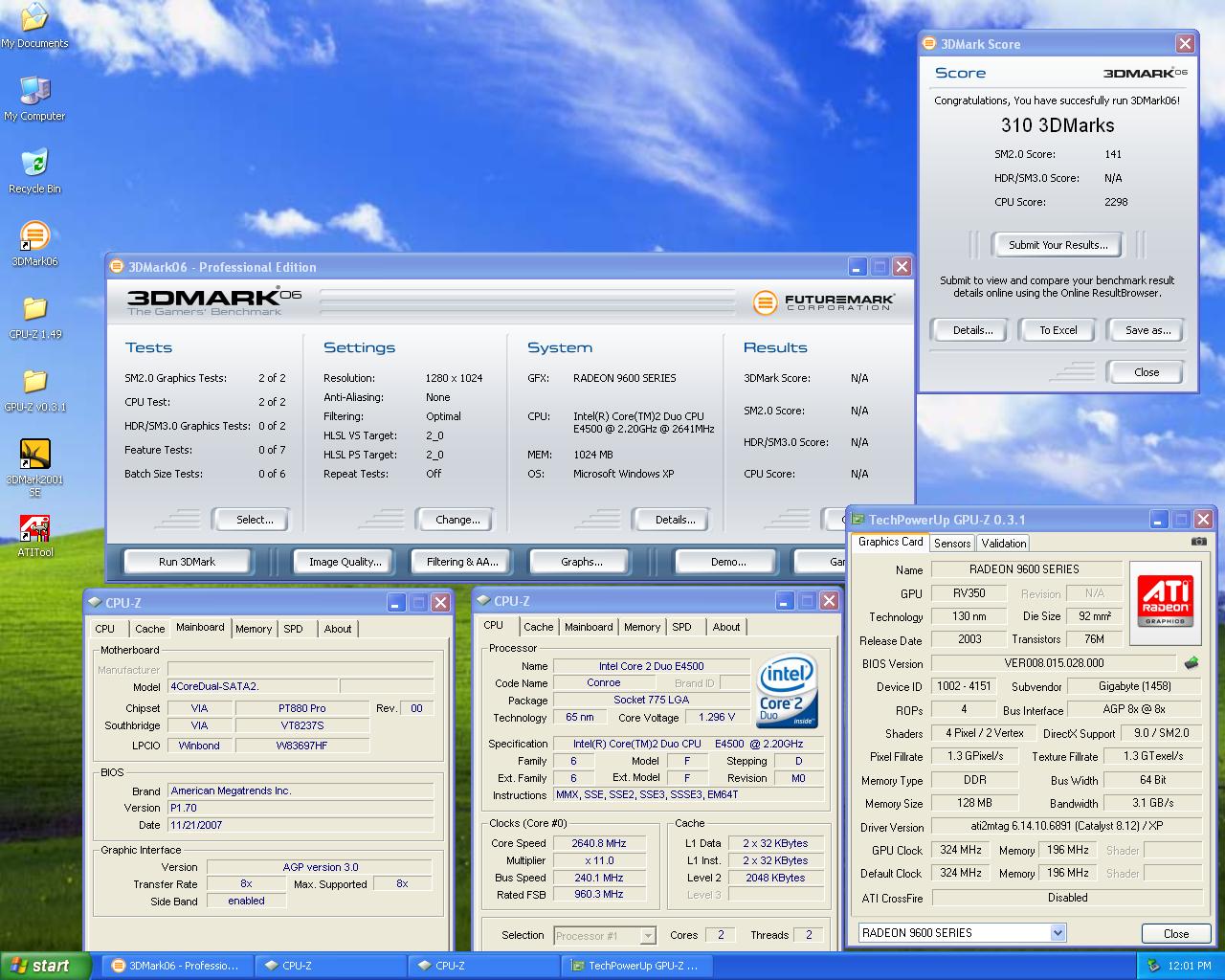Viewport: 1225px width, 980px height.
Task: Click the ATI Radeon logo in GPU-Z
Action: (1167, 601)
